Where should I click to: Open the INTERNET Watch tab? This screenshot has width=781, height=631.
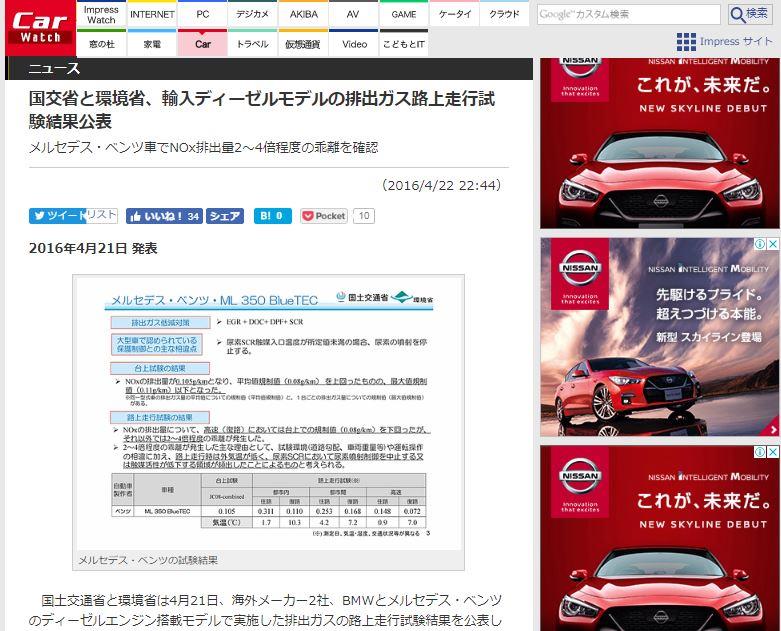click(x=152, y=14)
